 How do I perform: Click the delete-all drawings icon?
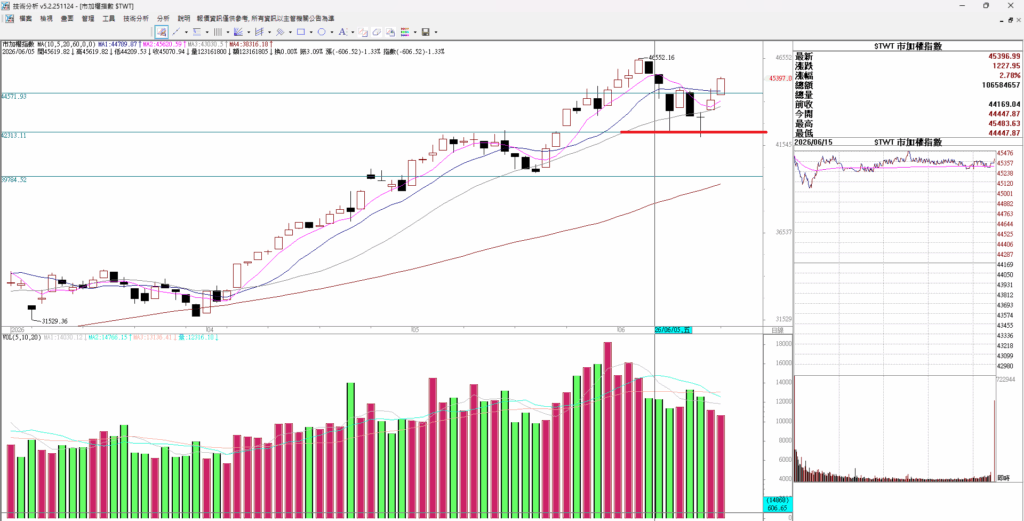pyautogui.click(x=391, y=32)
